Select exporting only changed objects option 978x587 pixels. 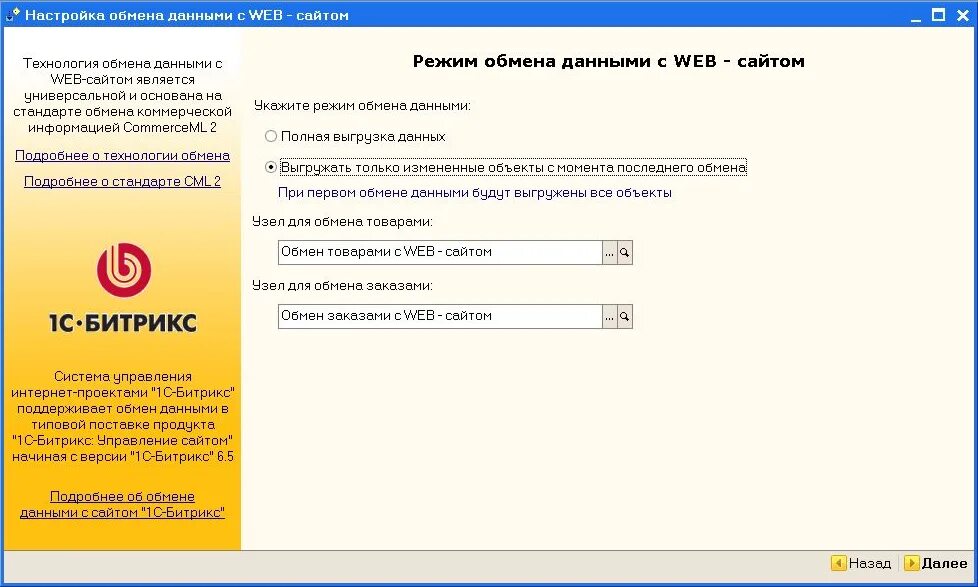271,166
